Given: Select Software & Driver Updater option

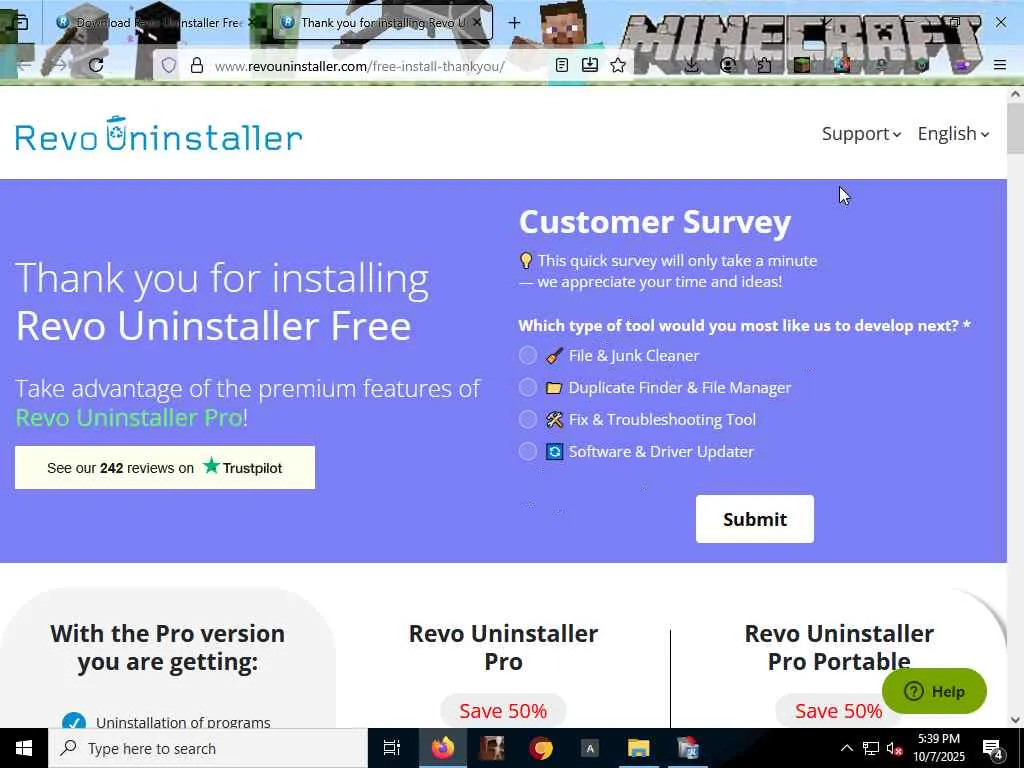Looking at the screenshot, I should point(528,451).
